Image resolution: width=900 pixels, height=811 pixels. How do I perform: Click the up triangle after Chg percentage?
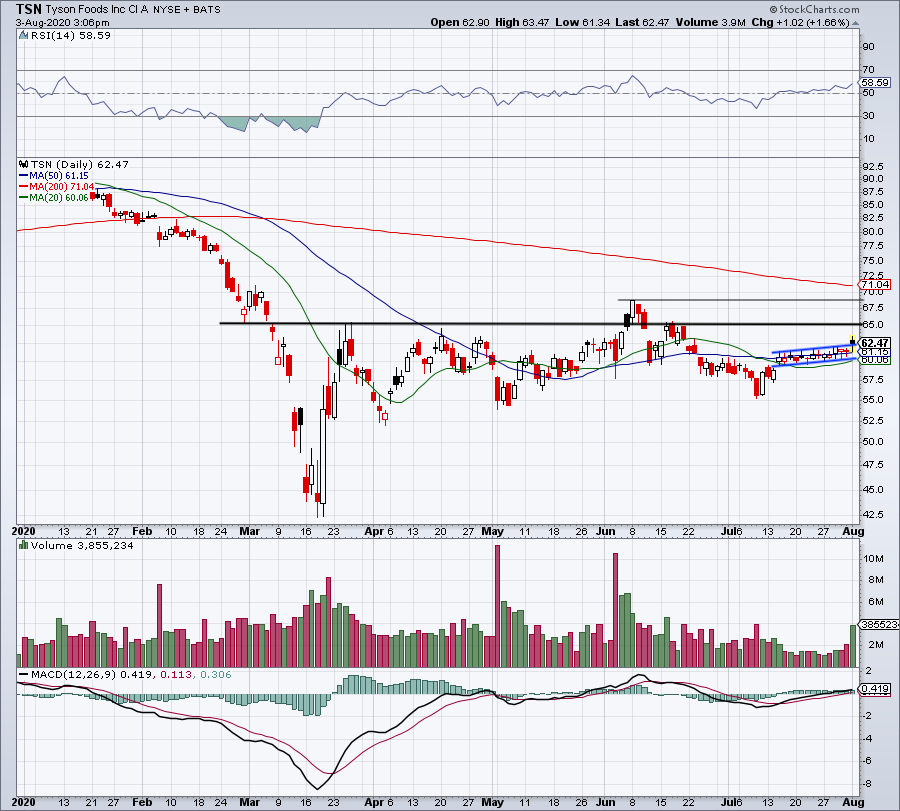point(855,23)
